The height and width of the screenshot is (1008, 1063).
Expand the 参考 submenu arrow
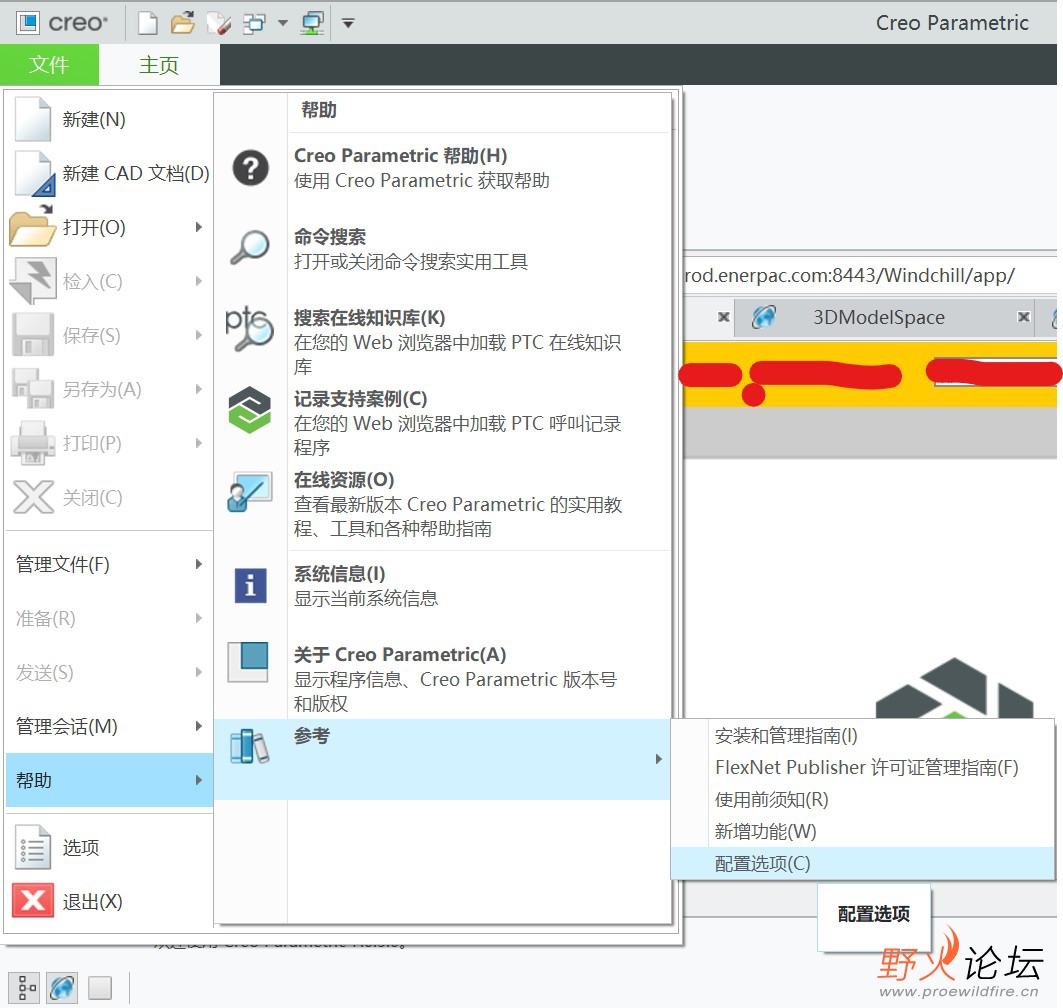tap(658, 759)
